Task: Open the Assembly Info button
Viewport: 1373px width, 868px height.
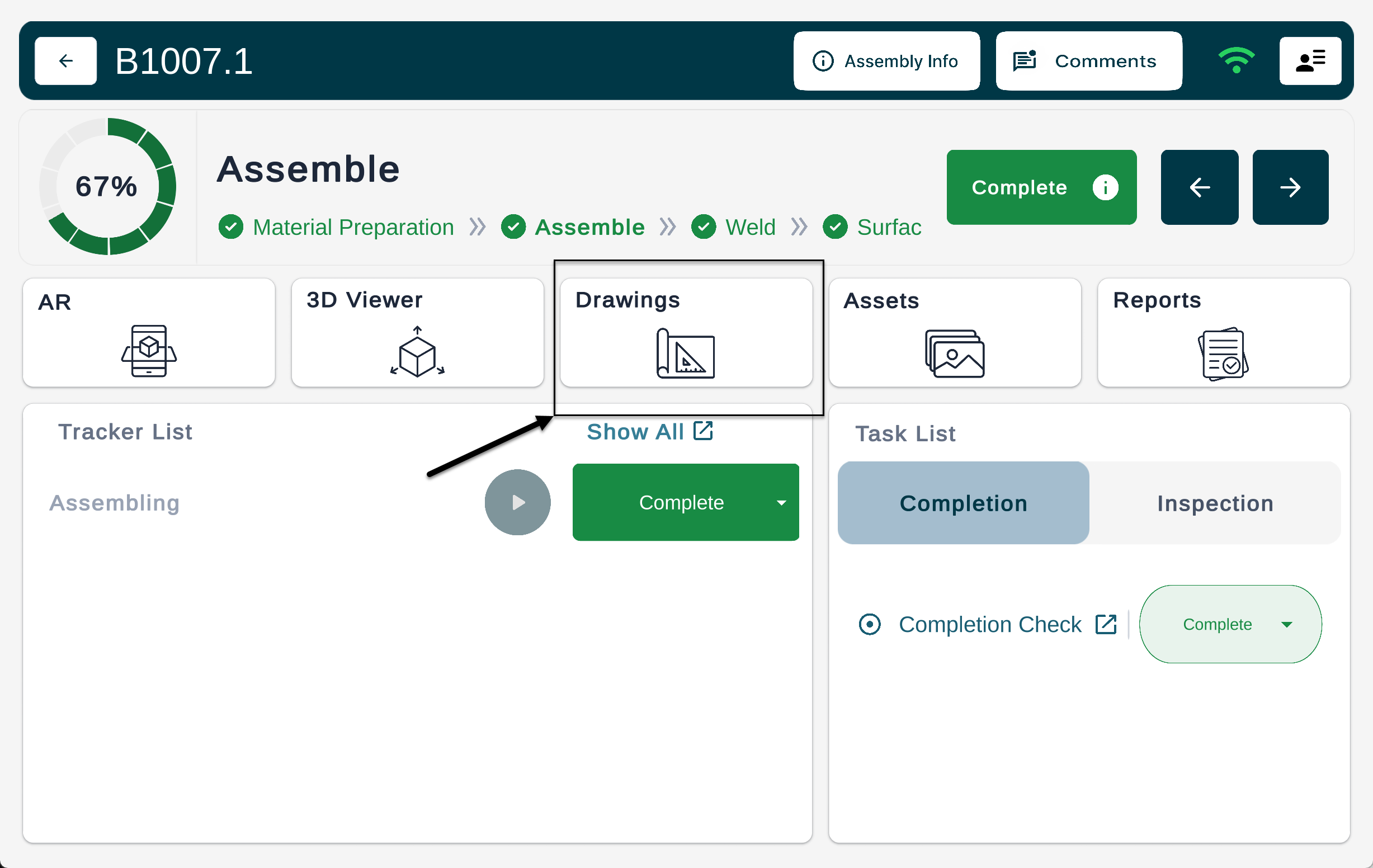Action: point(886,61)
